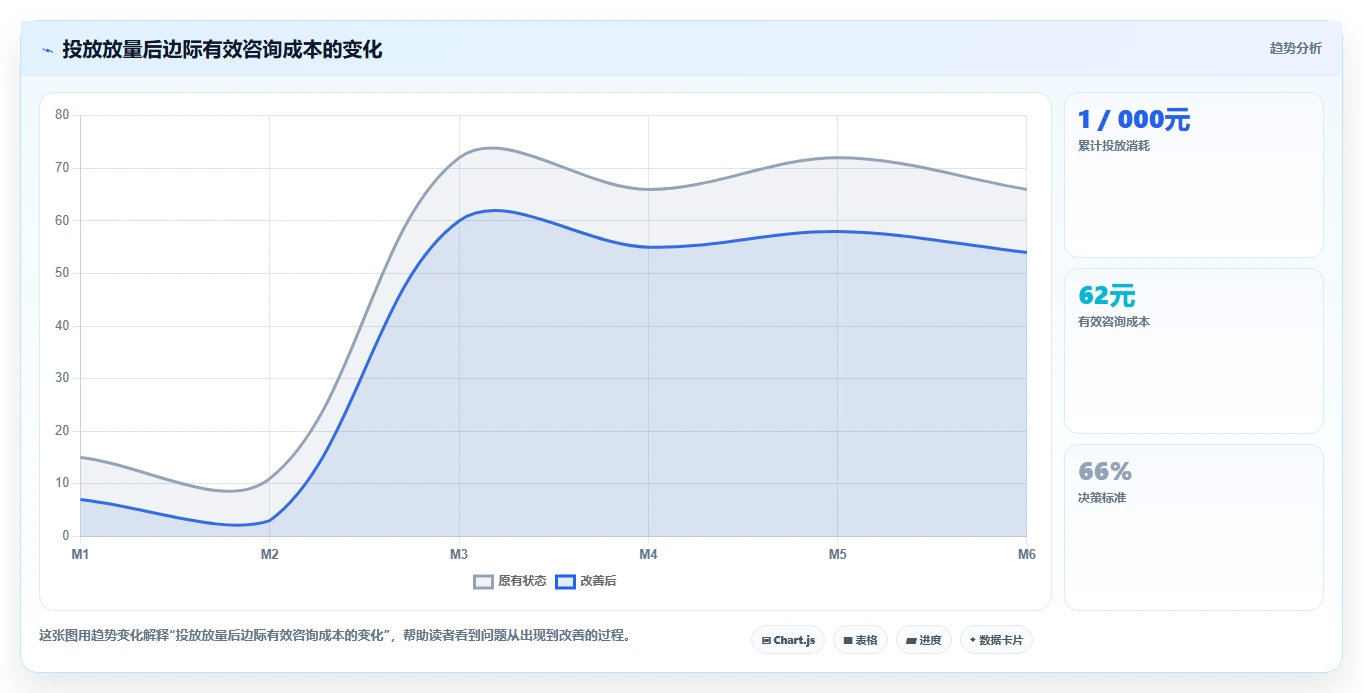This screenshot has height=693, width=1363.
Task: Click the M4 axis label
Action: pos(648,554)
